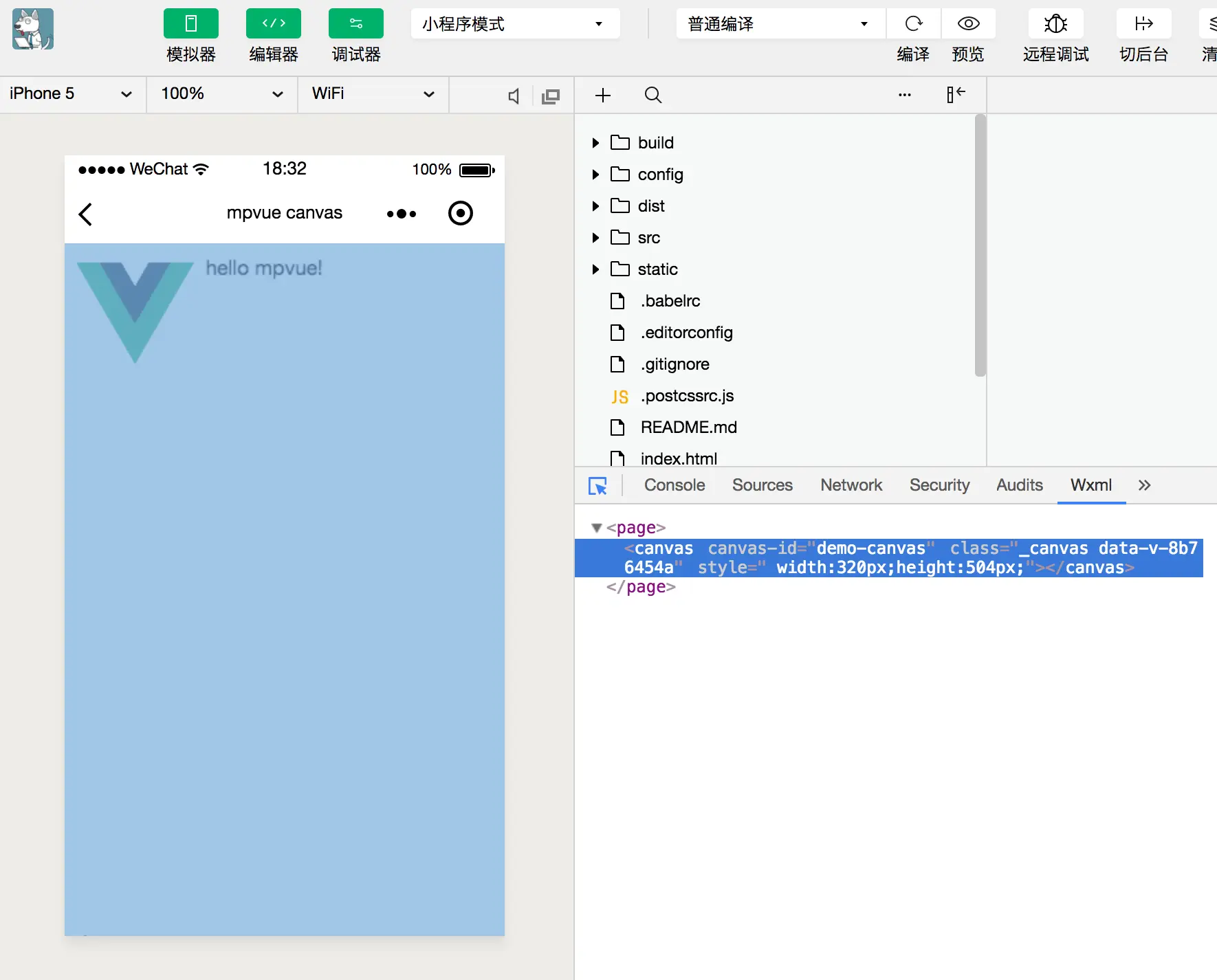Click the static folder icon

pyautogui.click(x=620, y=269)
